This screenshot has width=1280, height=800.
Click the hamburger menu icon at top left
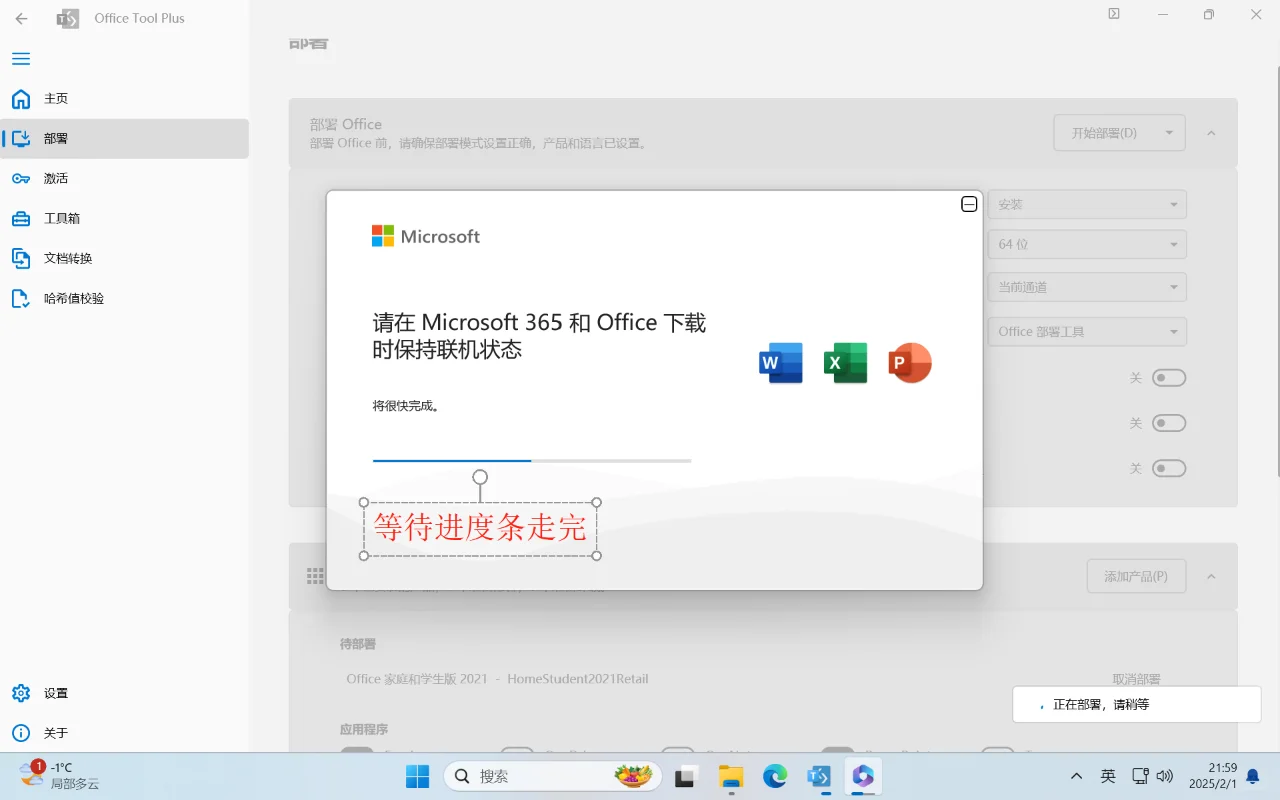[x=20, y=59]
